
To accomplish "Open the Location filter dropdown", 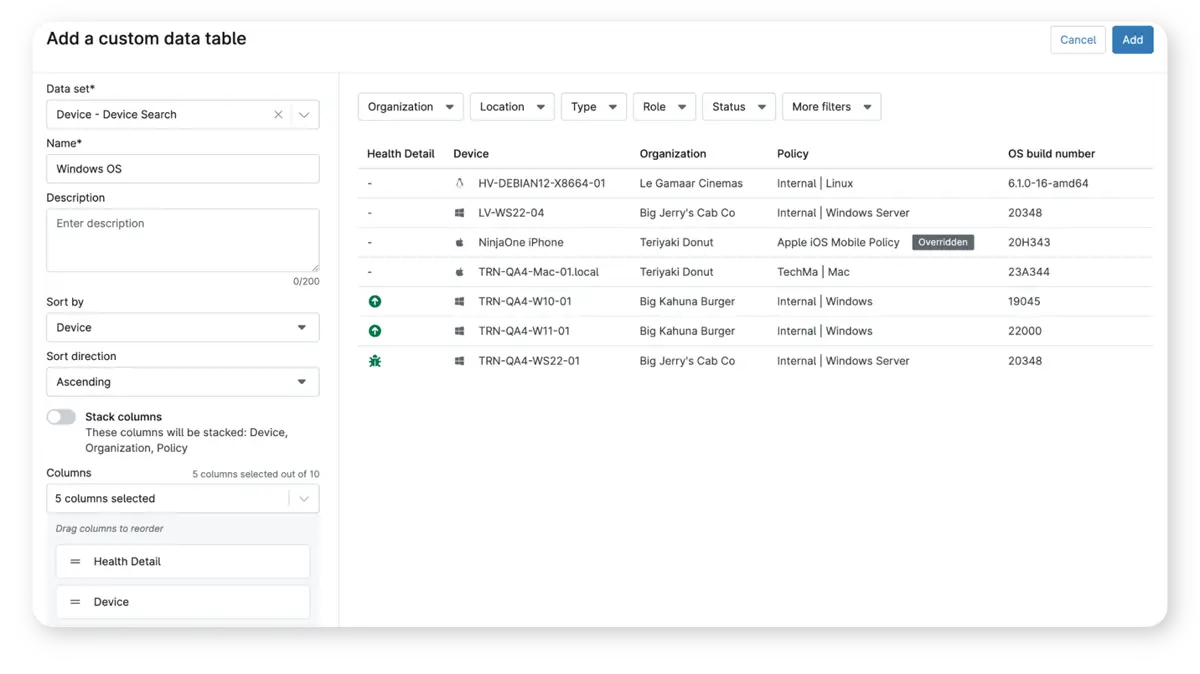I will coord(512,107).
